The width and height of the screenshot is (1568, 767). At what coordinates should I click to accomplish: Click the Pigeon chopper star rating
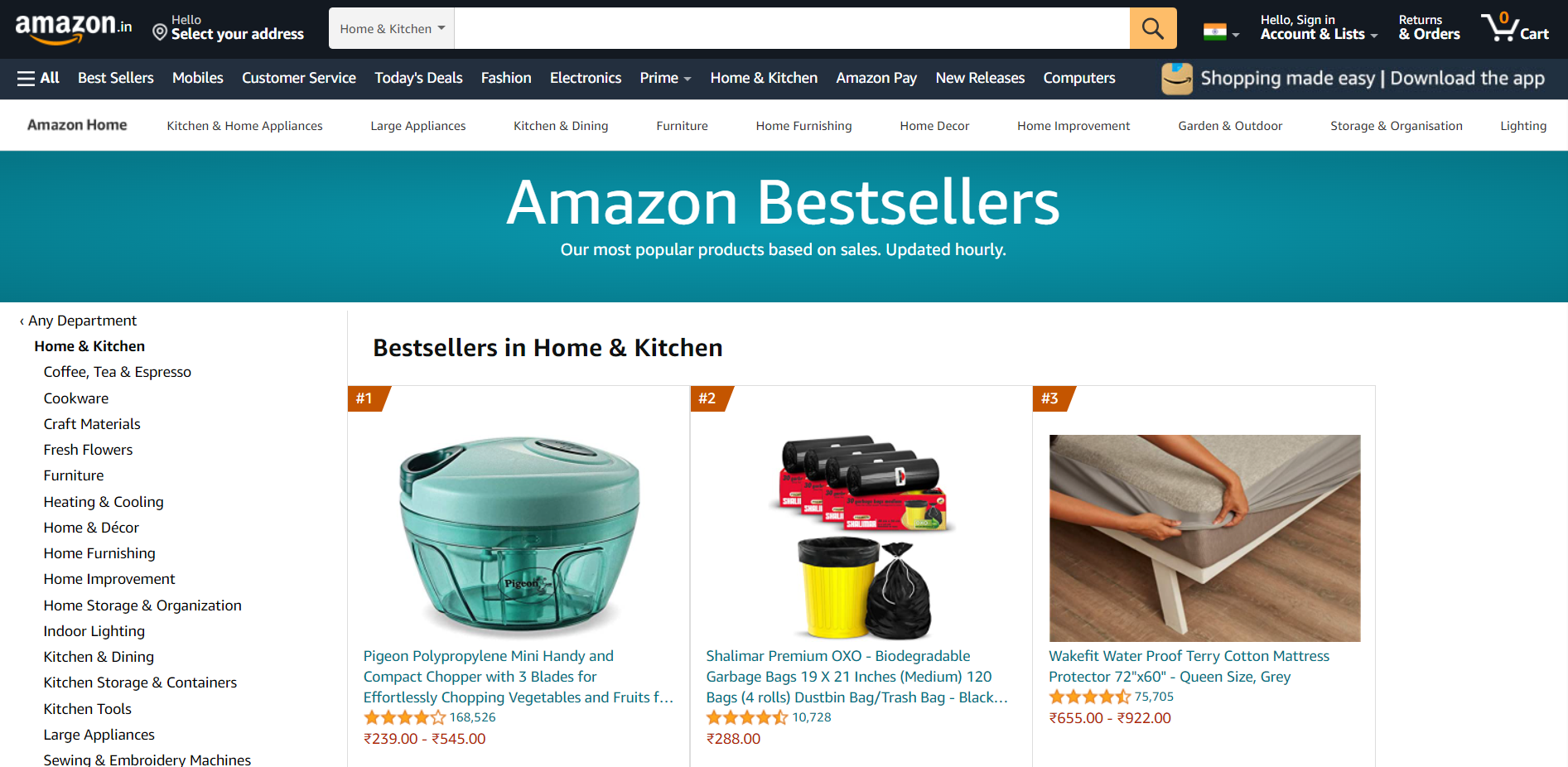click(x=404, y=717)
